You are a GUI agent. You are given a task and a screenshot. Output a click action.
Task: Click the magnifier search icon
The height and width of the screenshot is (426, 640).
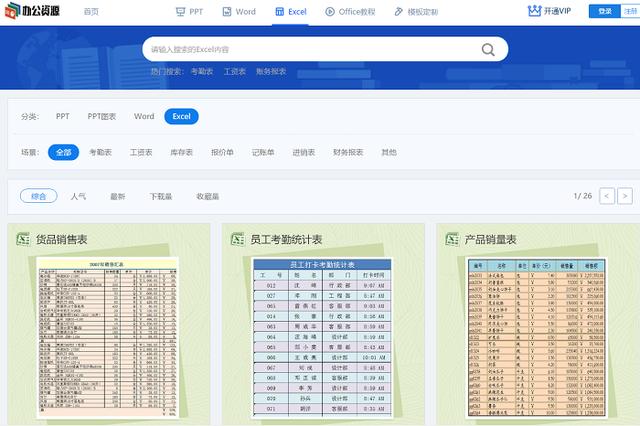click(x=488, y=49)
